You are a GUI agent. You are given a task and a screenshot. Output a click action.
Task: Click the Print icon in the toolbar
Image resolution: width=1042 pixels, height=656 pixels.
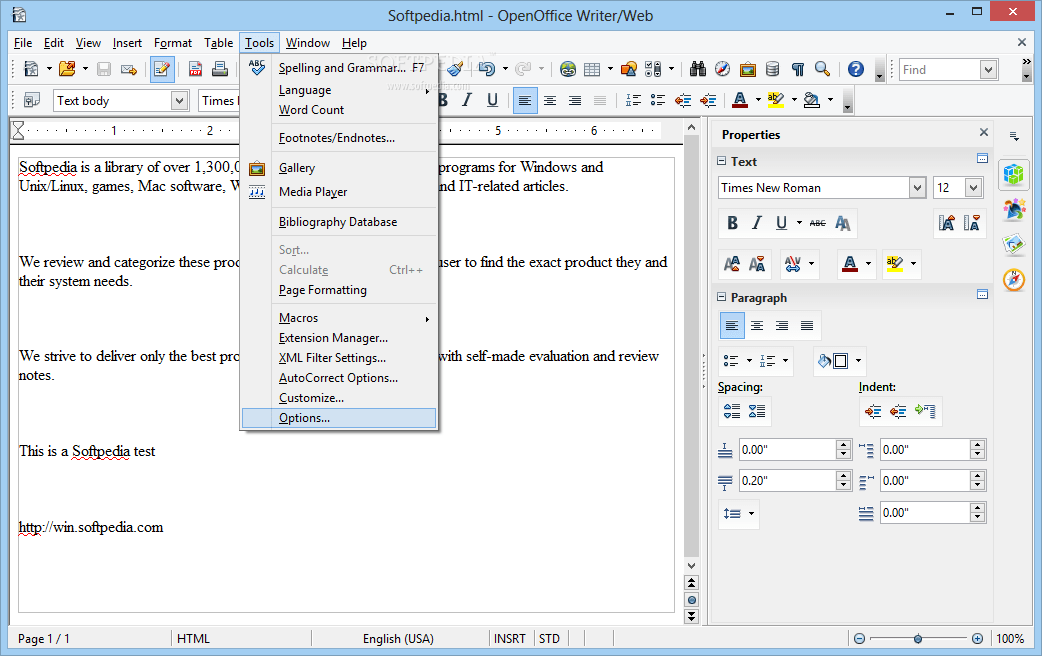pos(220,69)
